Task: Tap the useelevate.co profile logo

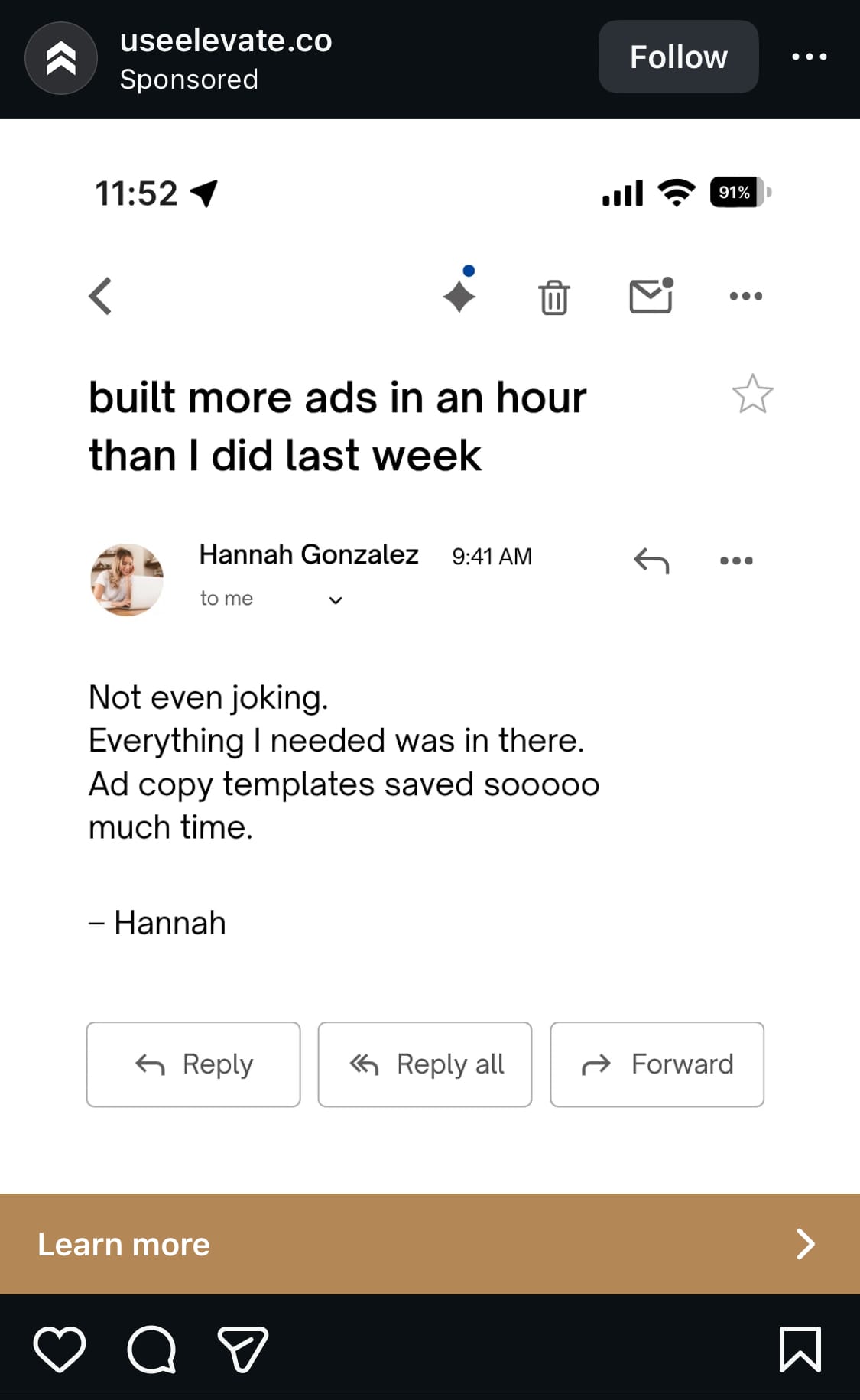Action: coord(61,58)
